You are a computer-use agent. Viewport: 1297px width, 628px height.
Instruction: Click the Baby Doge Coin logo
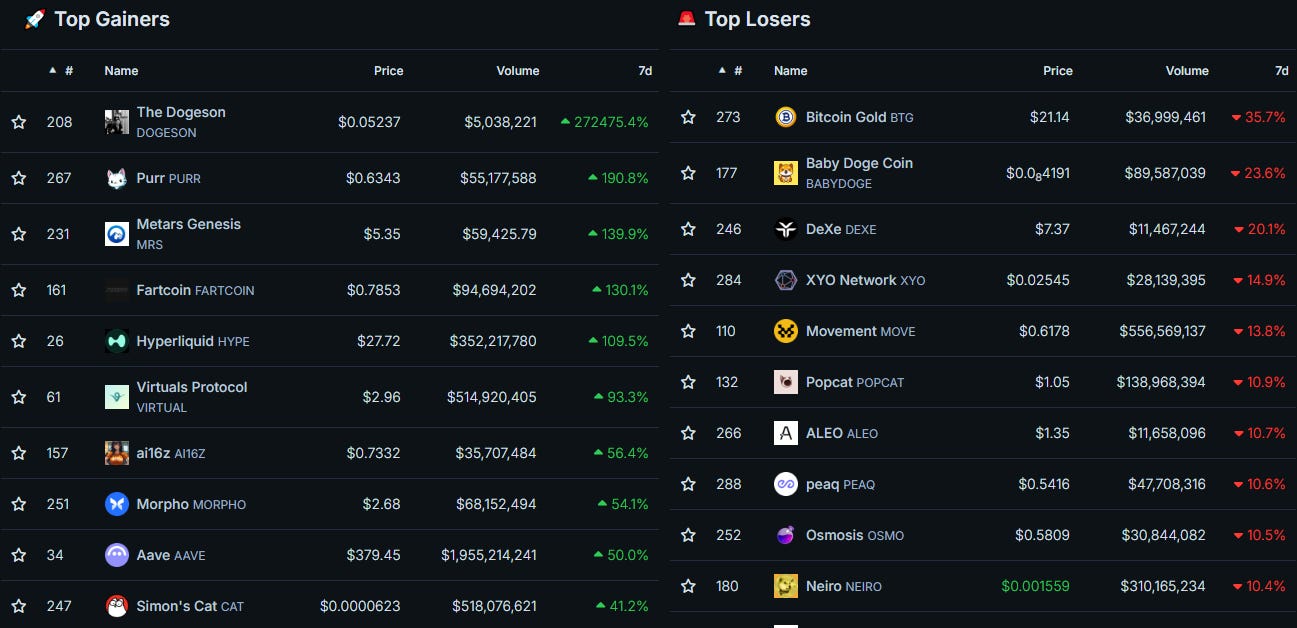click(786, 173)
